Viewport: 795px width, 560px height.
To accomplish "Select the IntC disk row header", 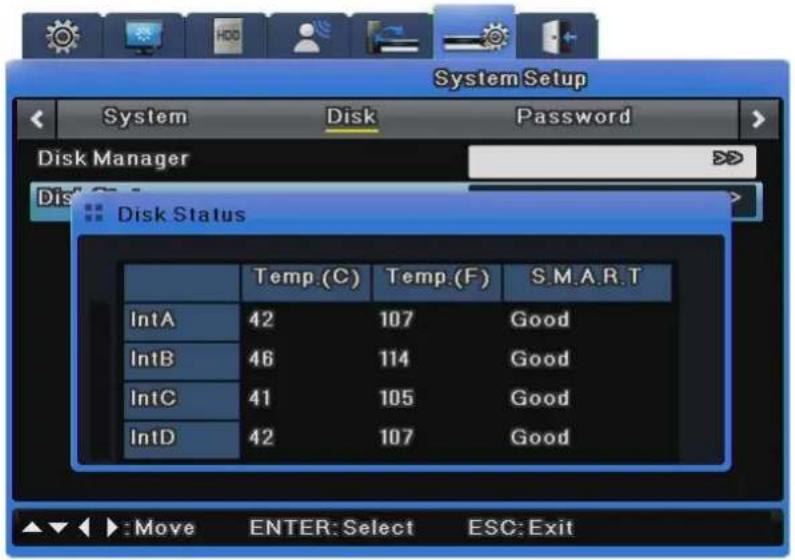I will coord(182,400).
